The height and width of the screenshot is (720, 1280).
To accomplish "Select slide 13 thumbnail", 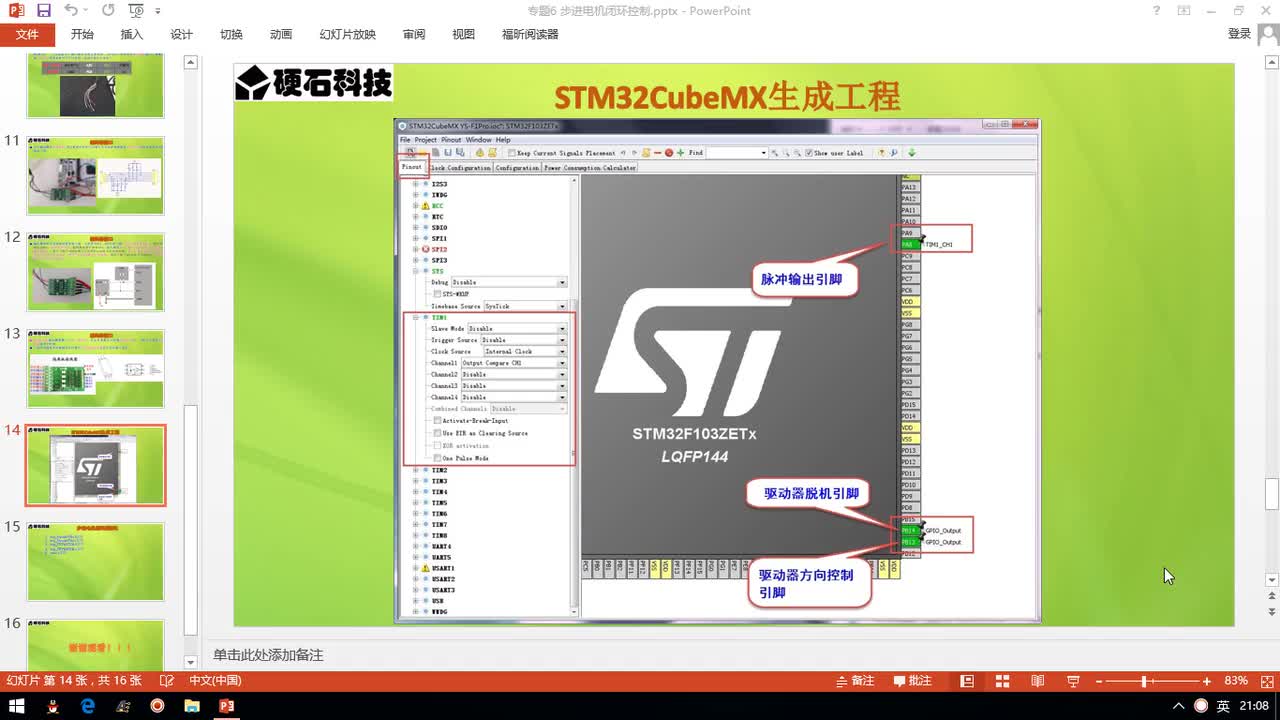I will [x=95, y=369].
